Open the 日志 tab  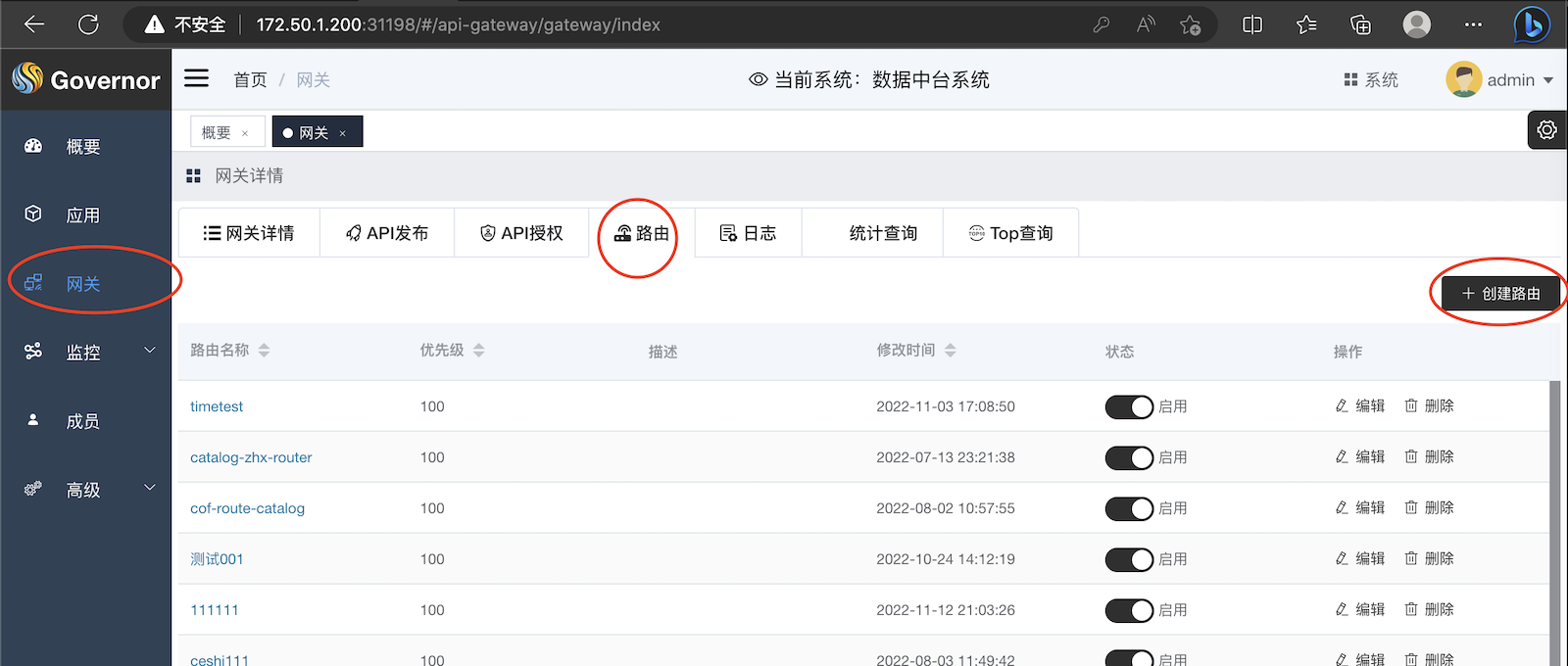tap(748, 233)
